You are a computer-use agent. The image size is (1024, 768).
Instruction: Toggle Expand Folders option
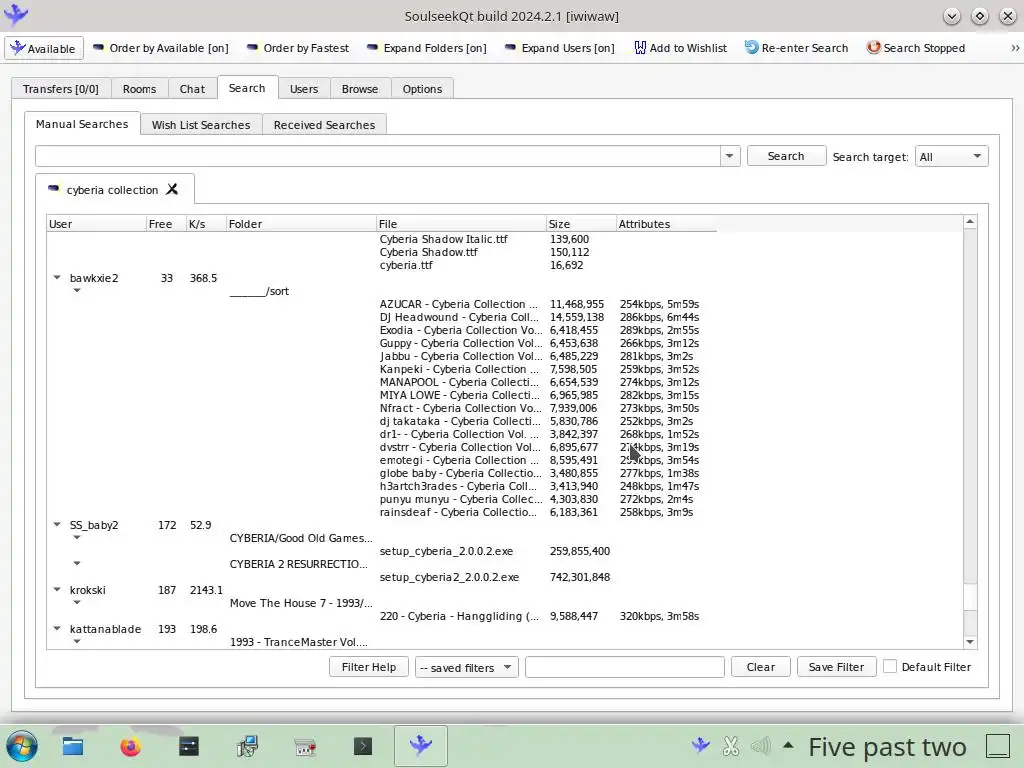pos(427,48)
